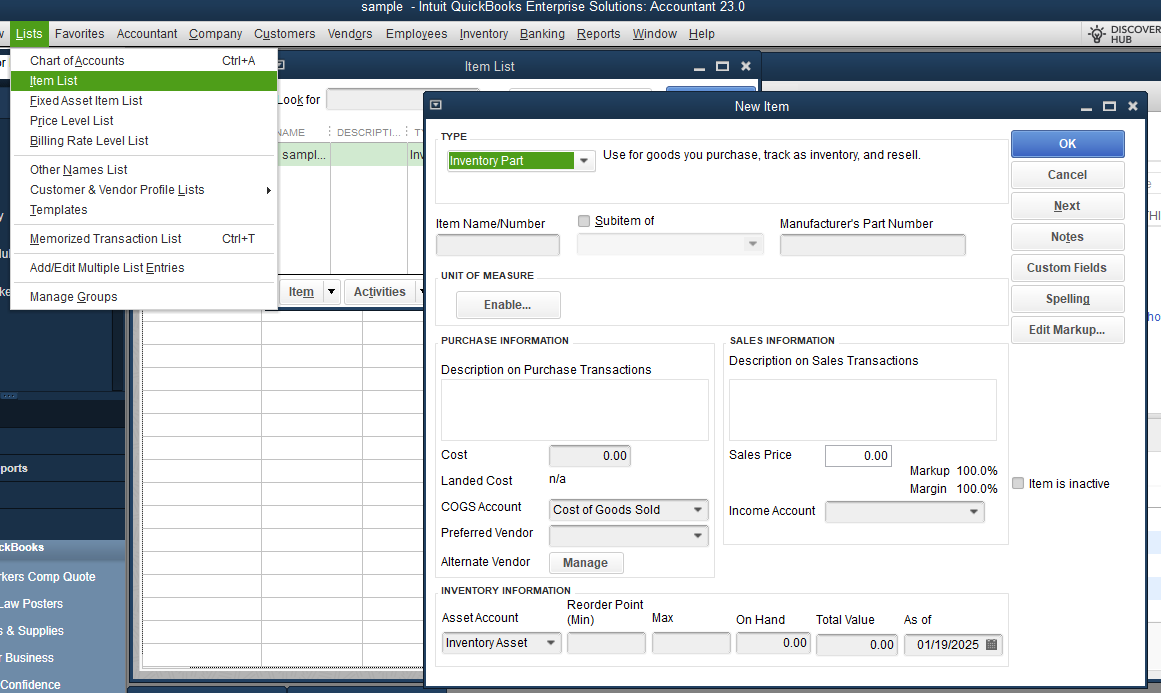Click Cancel in New Item window
This screenshot has height=693, width=1161.
point(1067,175)
